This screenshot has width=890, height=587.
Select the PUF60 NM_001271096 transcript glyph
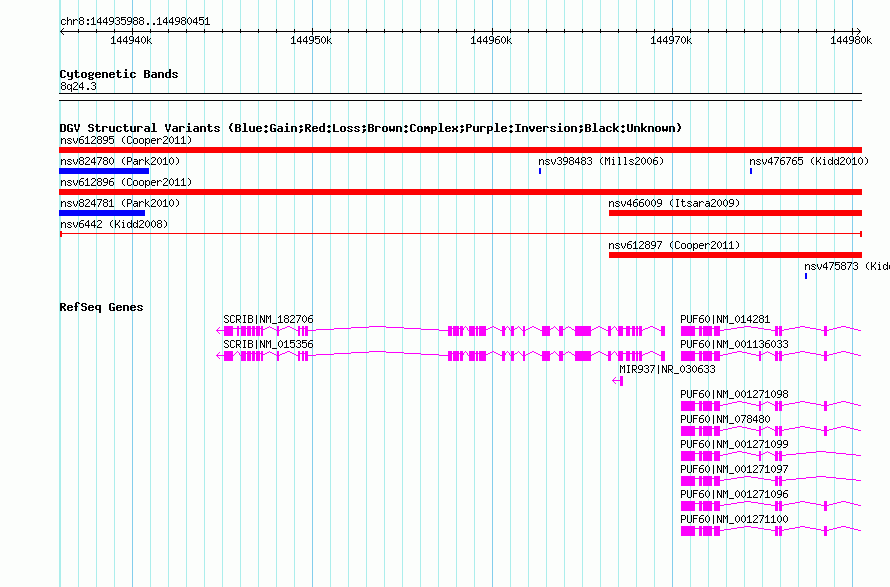[771, 506]
